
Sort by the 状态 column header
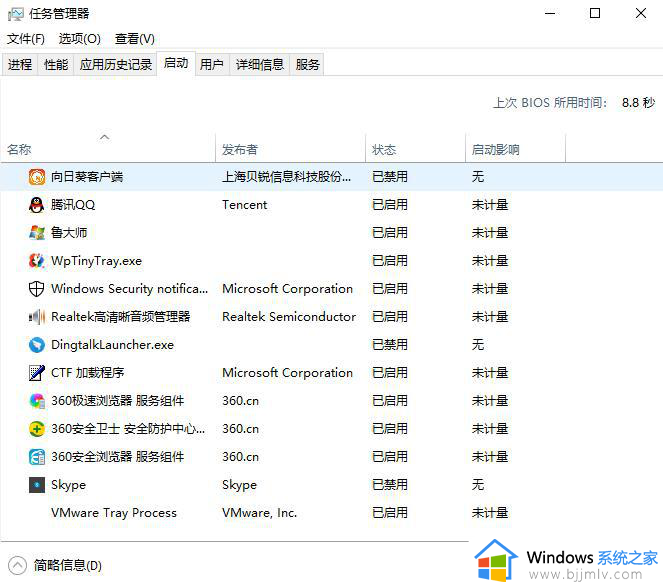point(384,150)
